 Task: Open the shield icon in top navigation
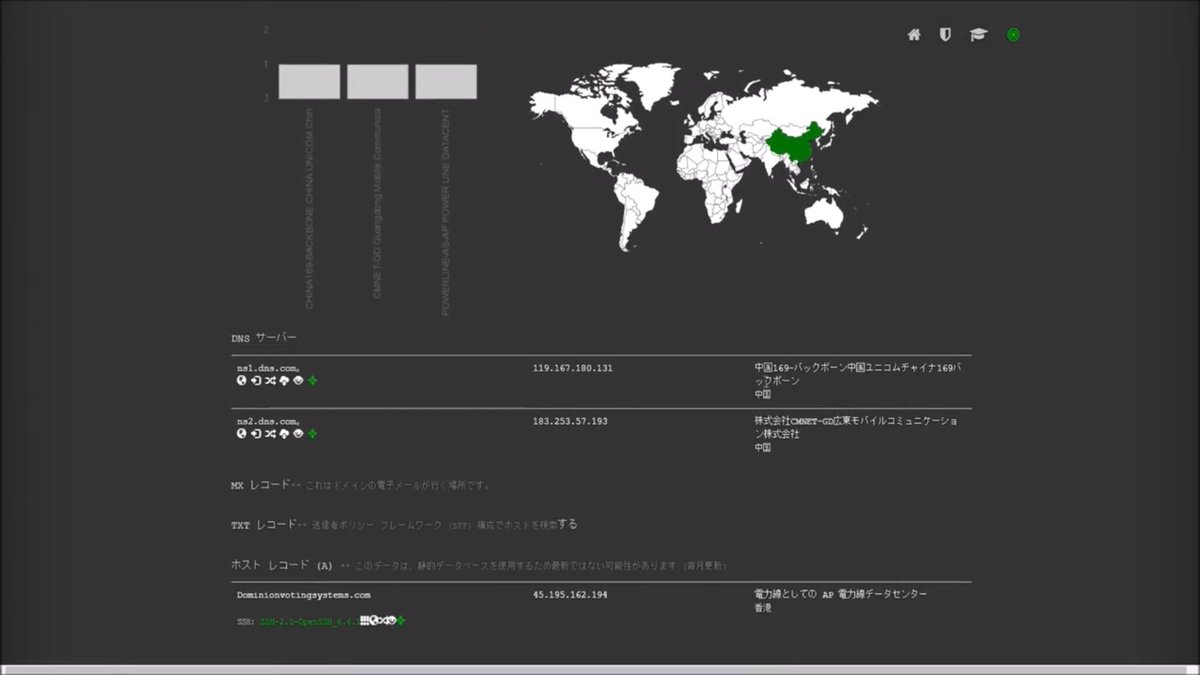(x=945, y=35)
